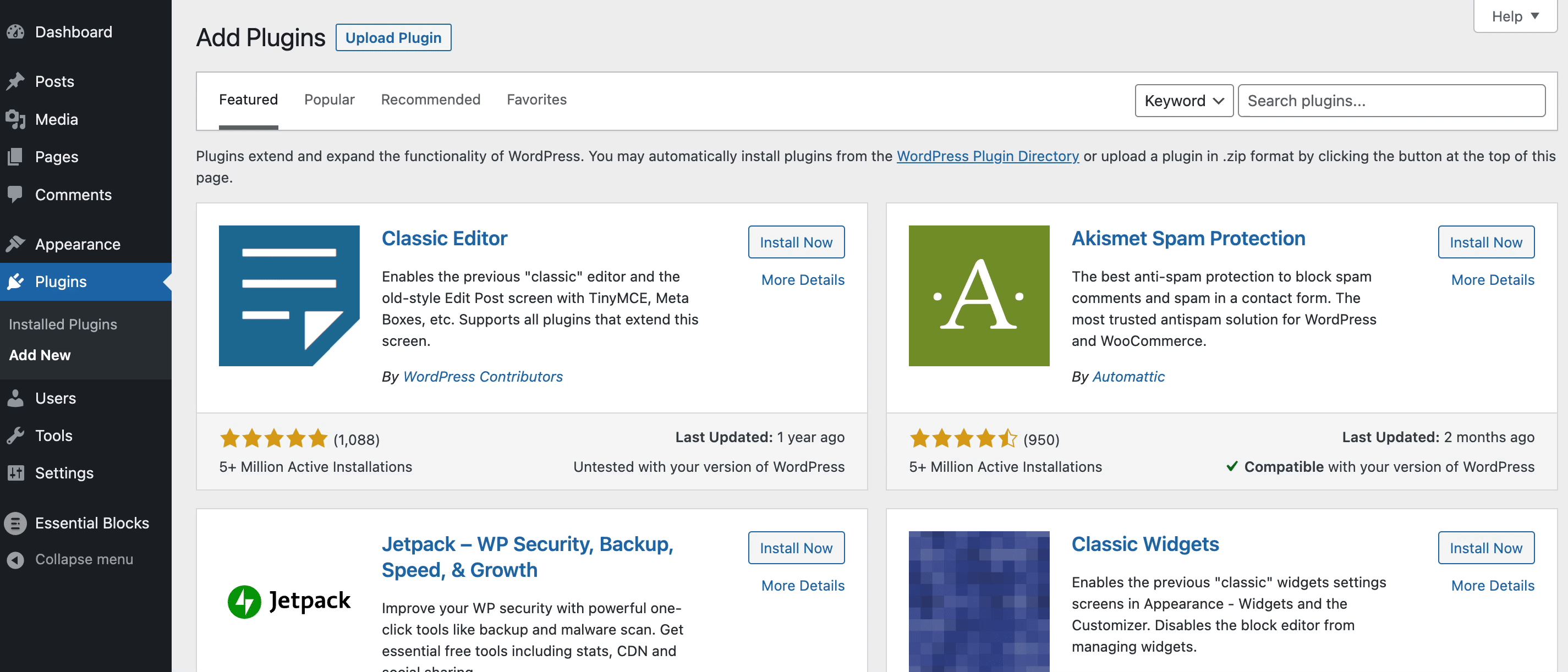Install the Classic Widgets plugin
Image resolution: width=1568 pixels, height=672 pixels.
tap(1486, 548)
